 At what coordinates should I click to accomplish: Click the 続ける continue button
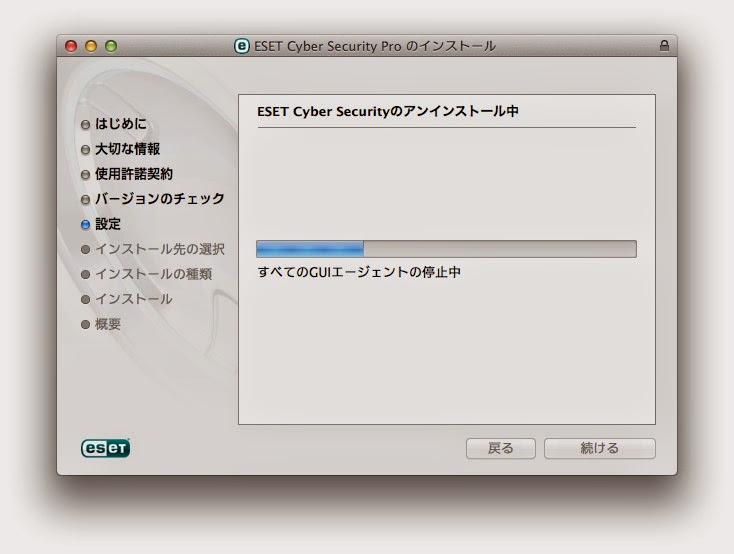coord(600,448)
